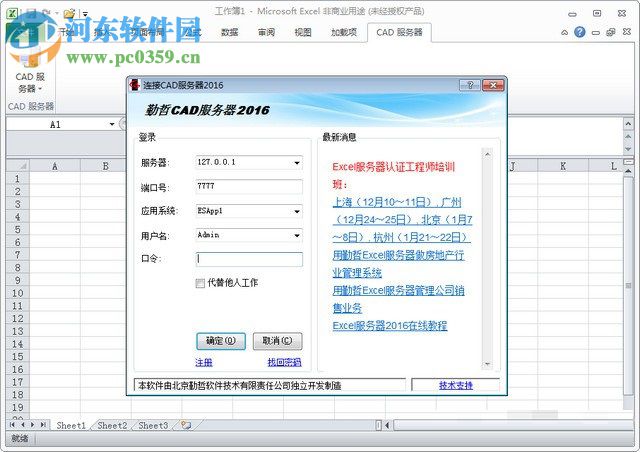Open Excel服务器2016在线教程 link

point(390,326)
